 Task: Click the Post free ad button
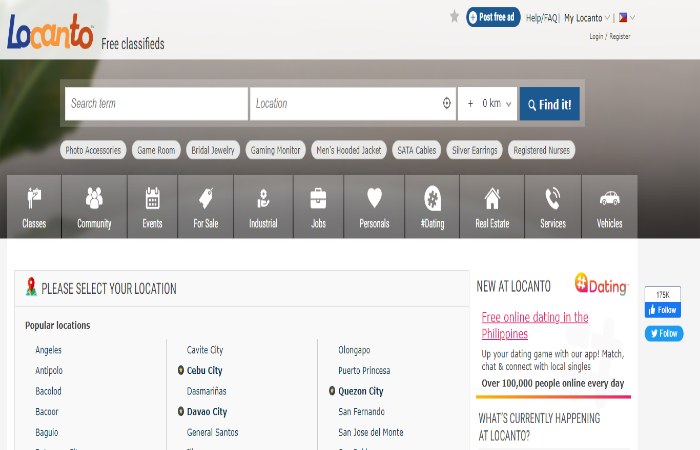[493, 17]
